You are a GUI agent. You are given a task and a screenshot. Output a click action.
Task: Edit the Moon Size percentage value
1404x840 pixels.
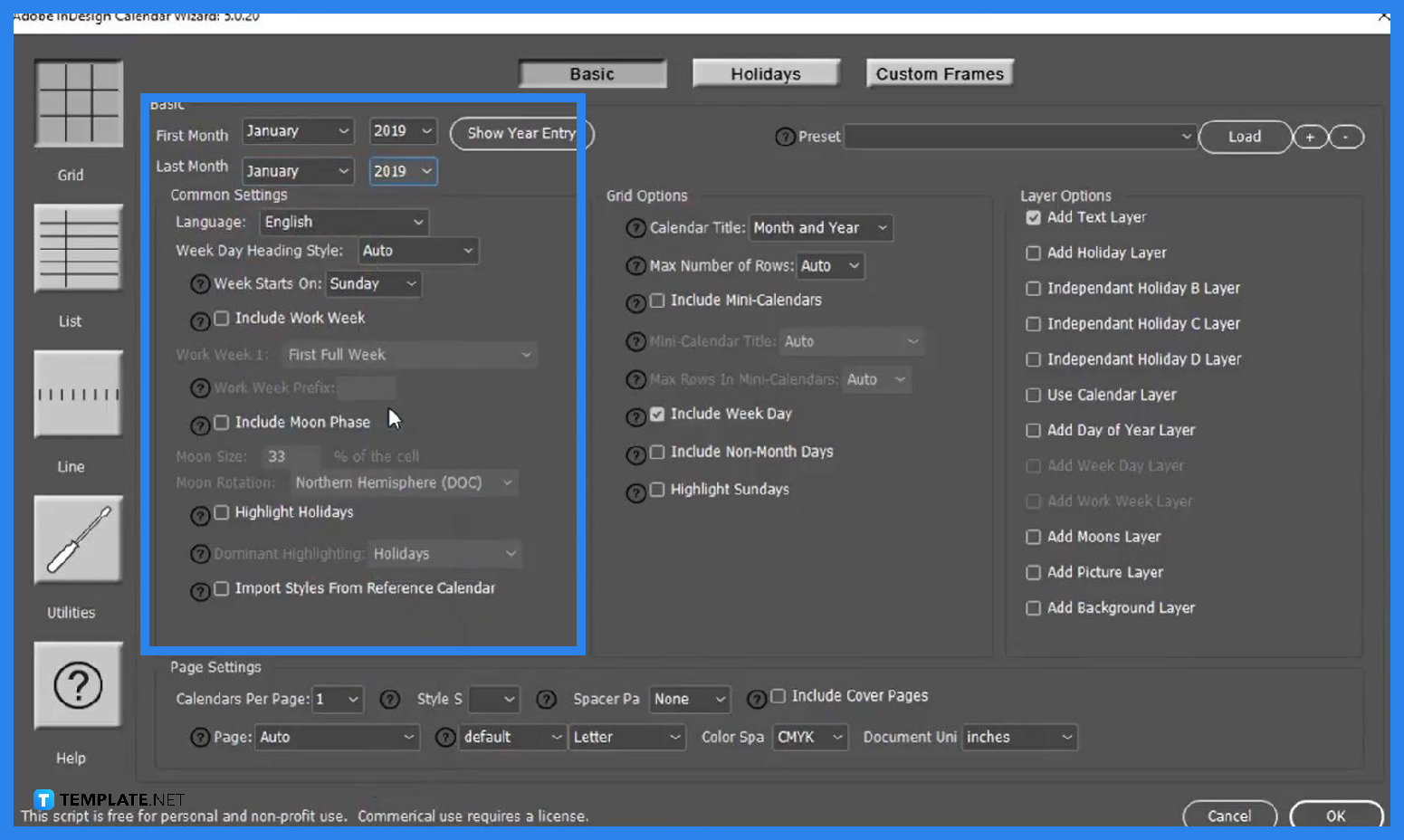coord(290,456)
